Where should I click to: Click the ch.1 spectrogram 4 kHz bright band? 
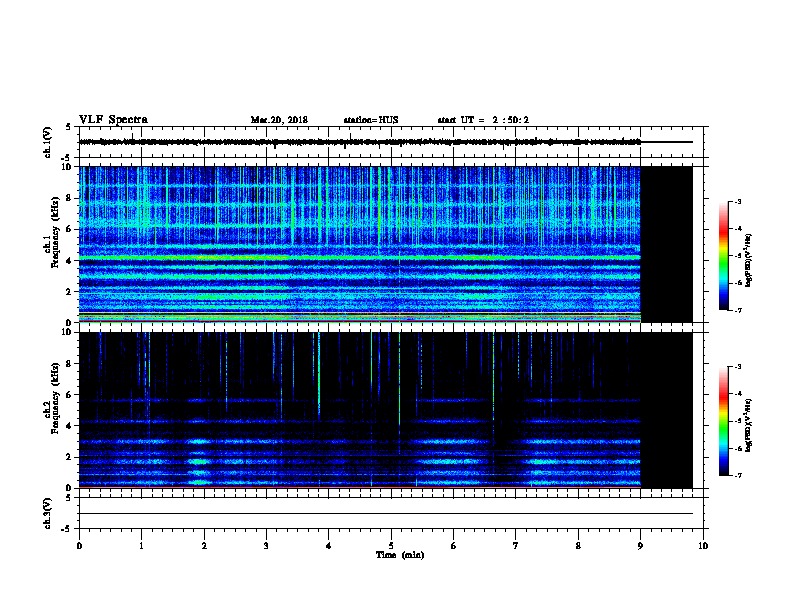tap(360, 258)
